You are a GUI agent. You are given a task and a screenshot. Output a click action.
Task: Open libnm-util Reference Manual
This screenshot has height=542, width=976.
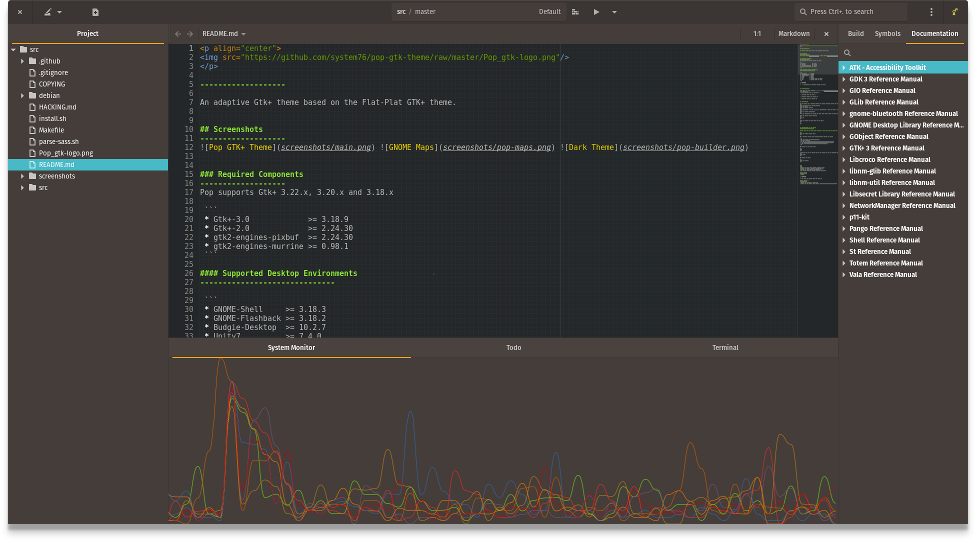click(892, 183)
